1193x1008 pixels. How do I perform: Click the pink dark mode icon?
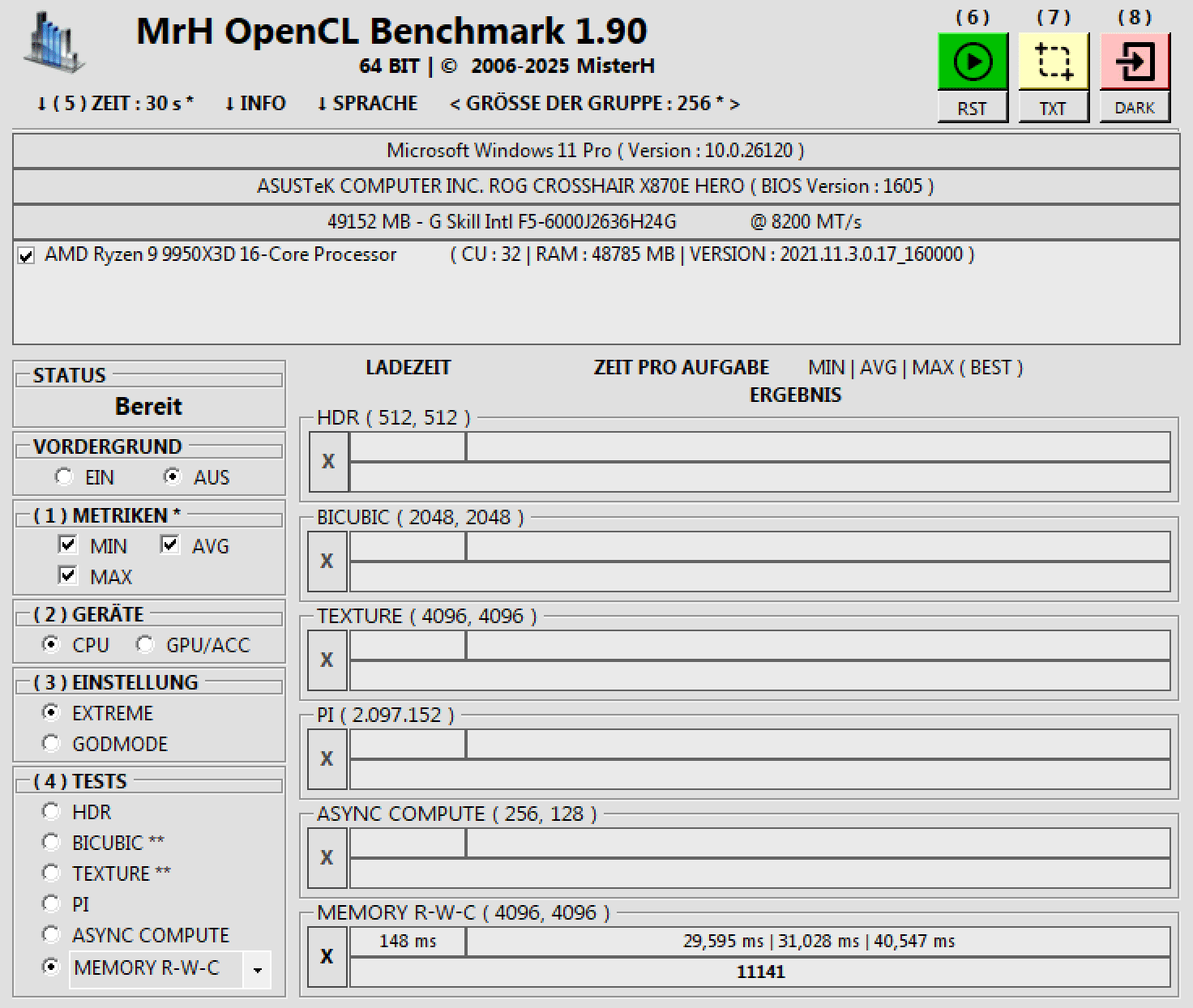click(1135, 62)
